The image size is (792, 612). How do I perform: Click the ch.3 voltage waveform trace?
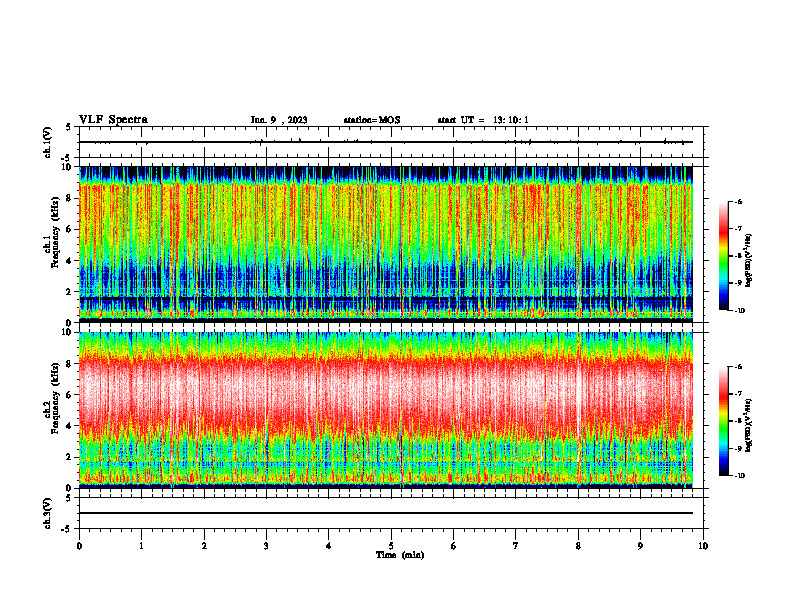386,513
